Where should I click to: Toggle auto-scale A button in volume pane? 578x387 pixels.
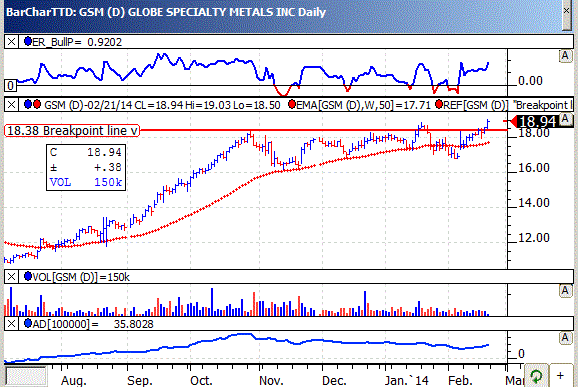(x=565, y=291)
